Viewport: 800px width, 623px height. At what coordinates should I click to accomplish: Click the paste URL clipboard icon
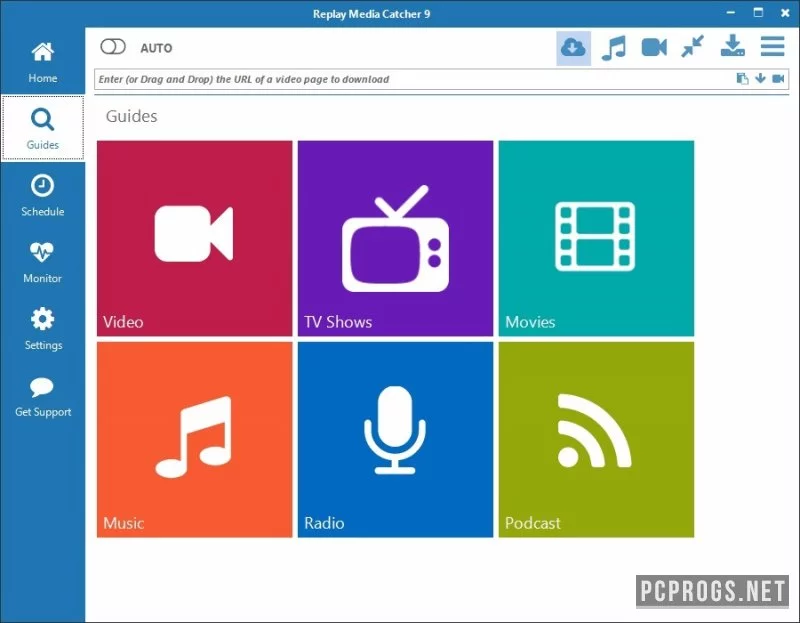tap(742, 79)
